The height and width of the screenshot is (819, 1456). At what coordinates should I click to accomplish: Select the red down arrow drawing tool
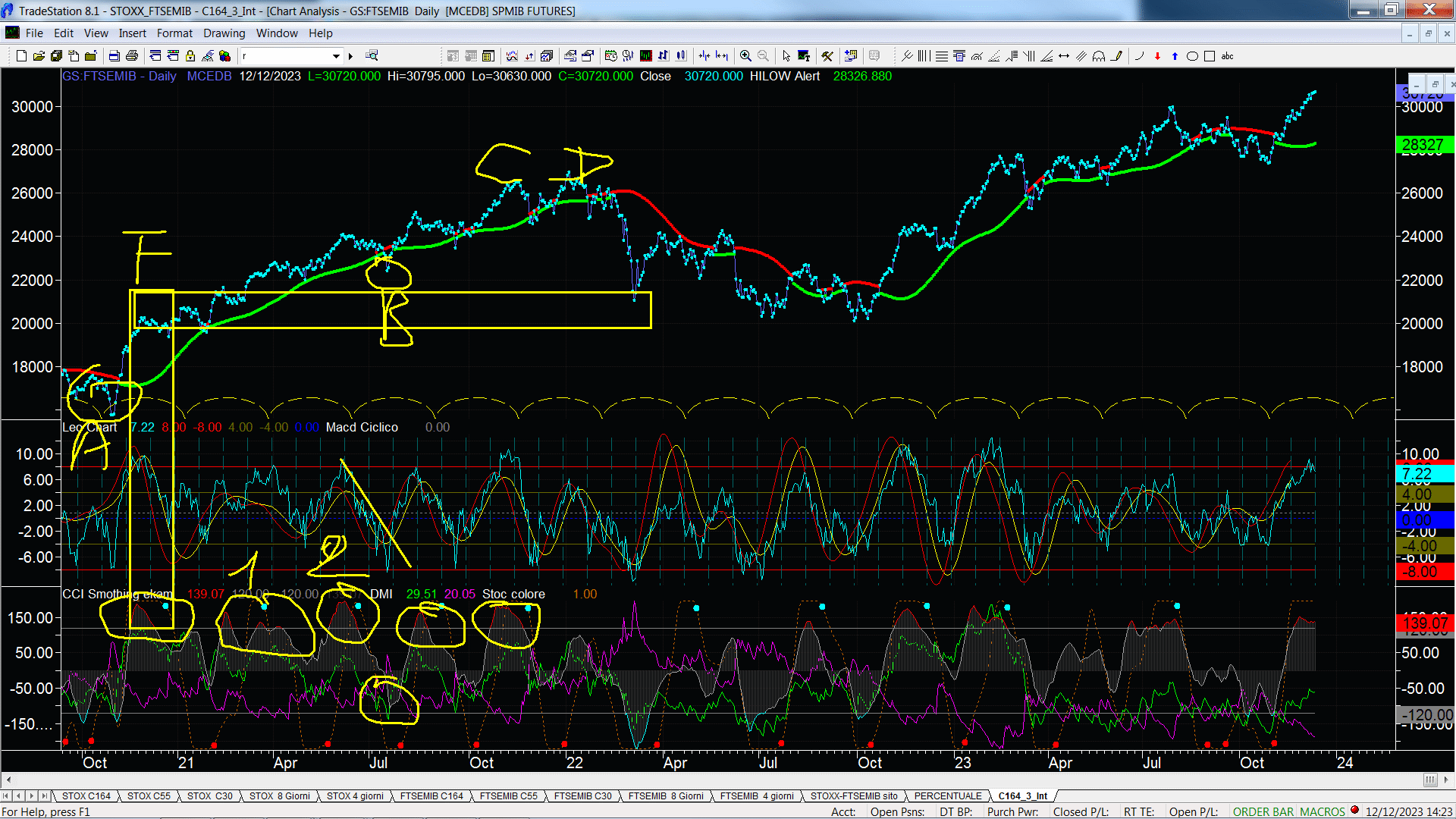[1157, 56]
